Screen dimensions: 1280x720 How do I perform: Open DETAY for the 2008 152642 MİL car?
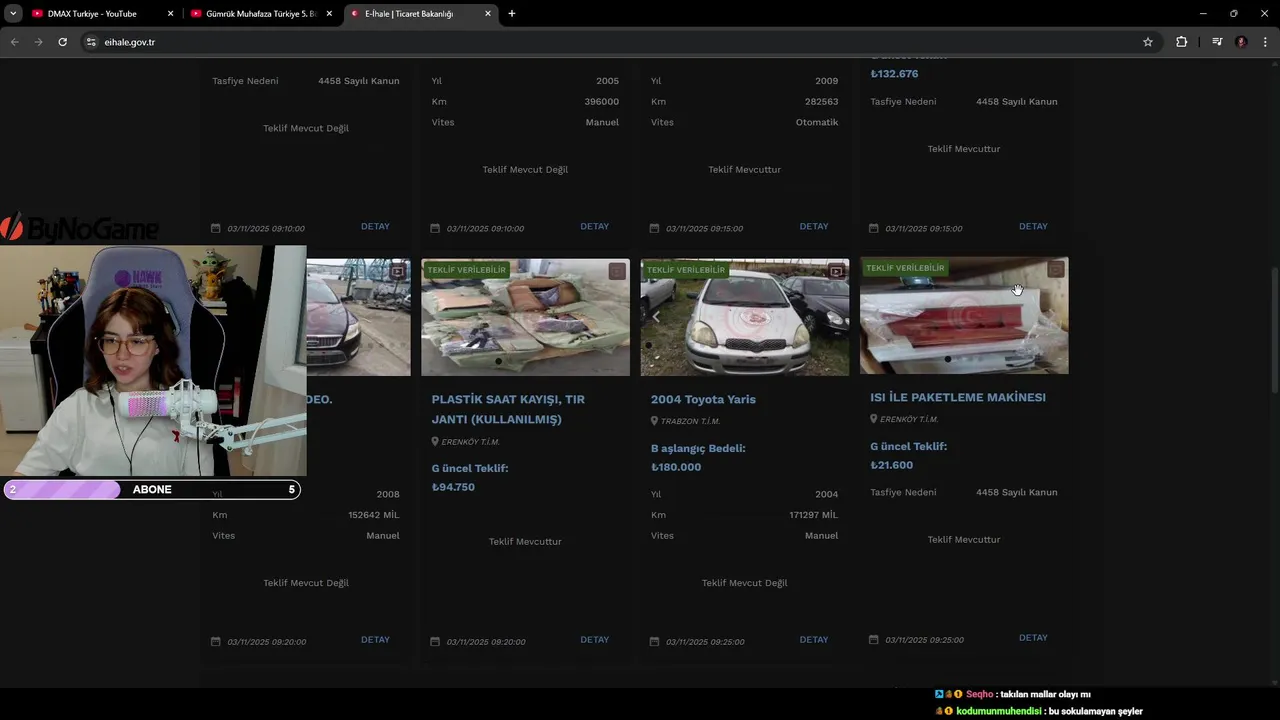point(375,639)
